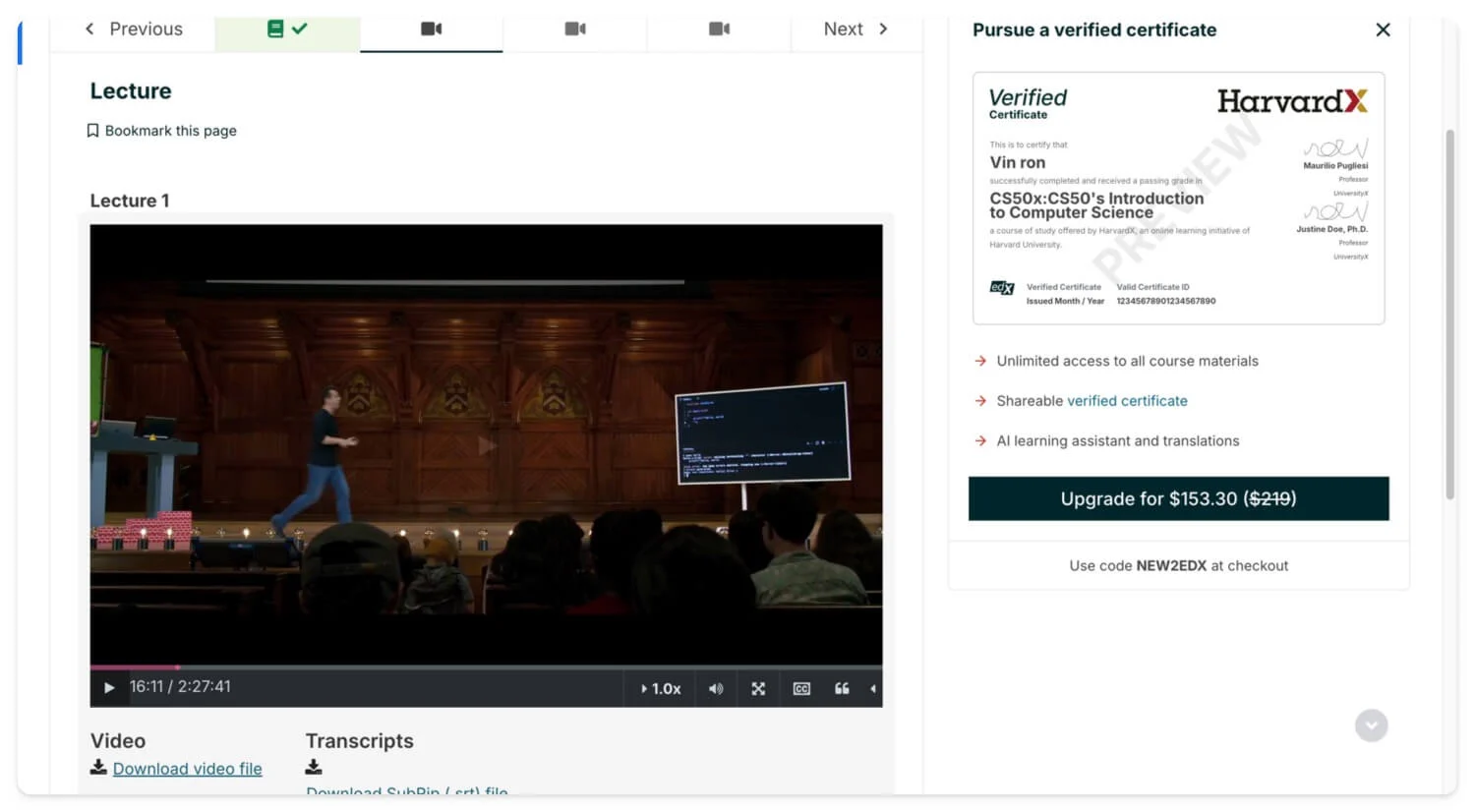Open the 1.0x playback speed menu

coord(661,689)
